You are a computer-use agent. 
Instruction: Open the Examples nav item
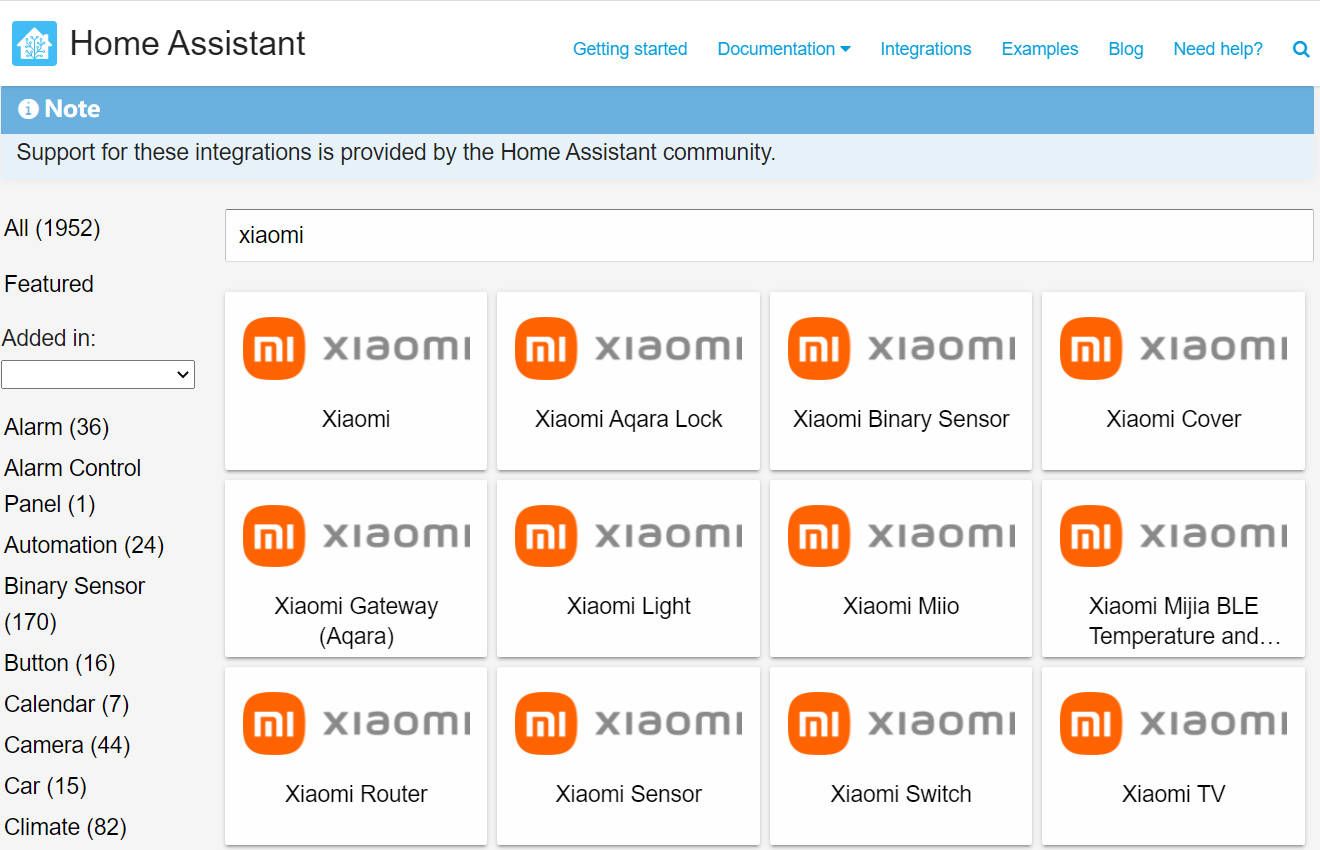coord(1040,49)
